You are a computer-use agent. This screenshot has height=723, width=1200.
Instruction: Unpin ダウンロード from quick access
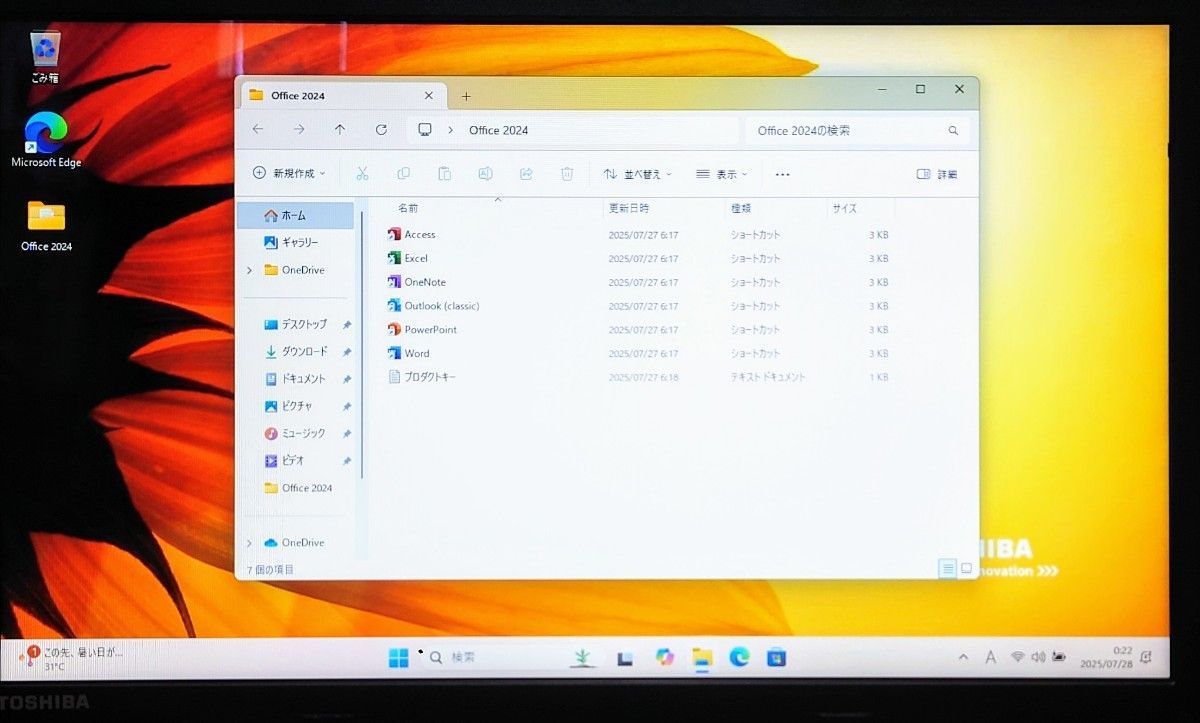coord(347,352)
